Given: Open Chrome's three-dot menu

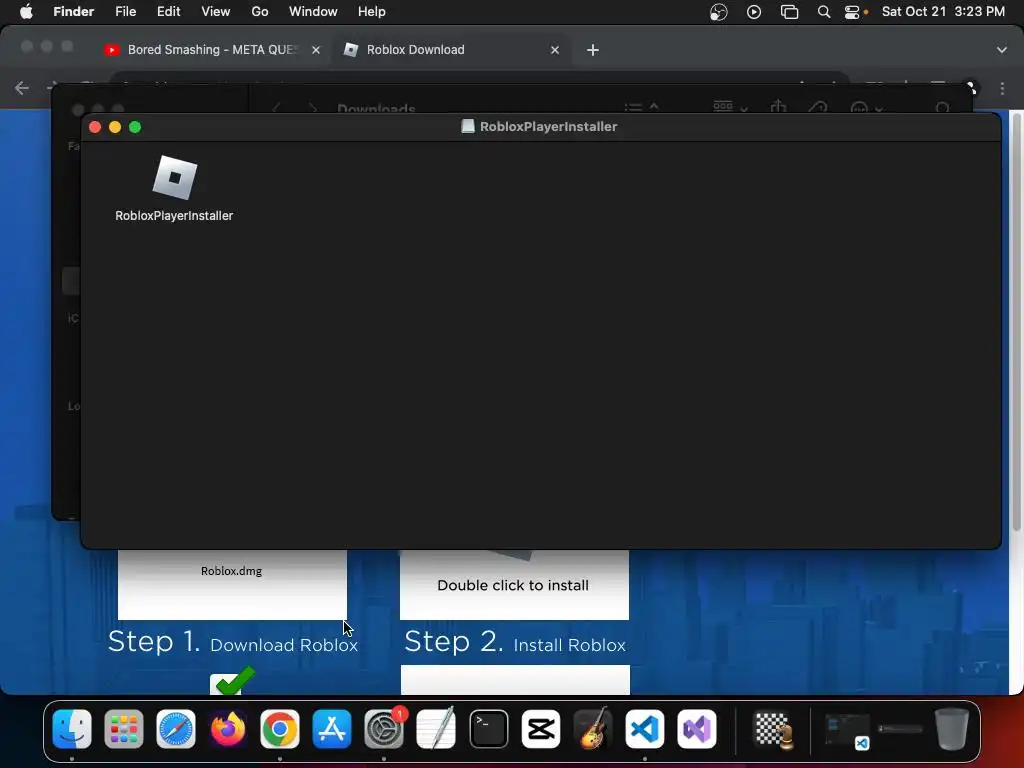Looking at the screenshot, I should [x=1002, y=88].
